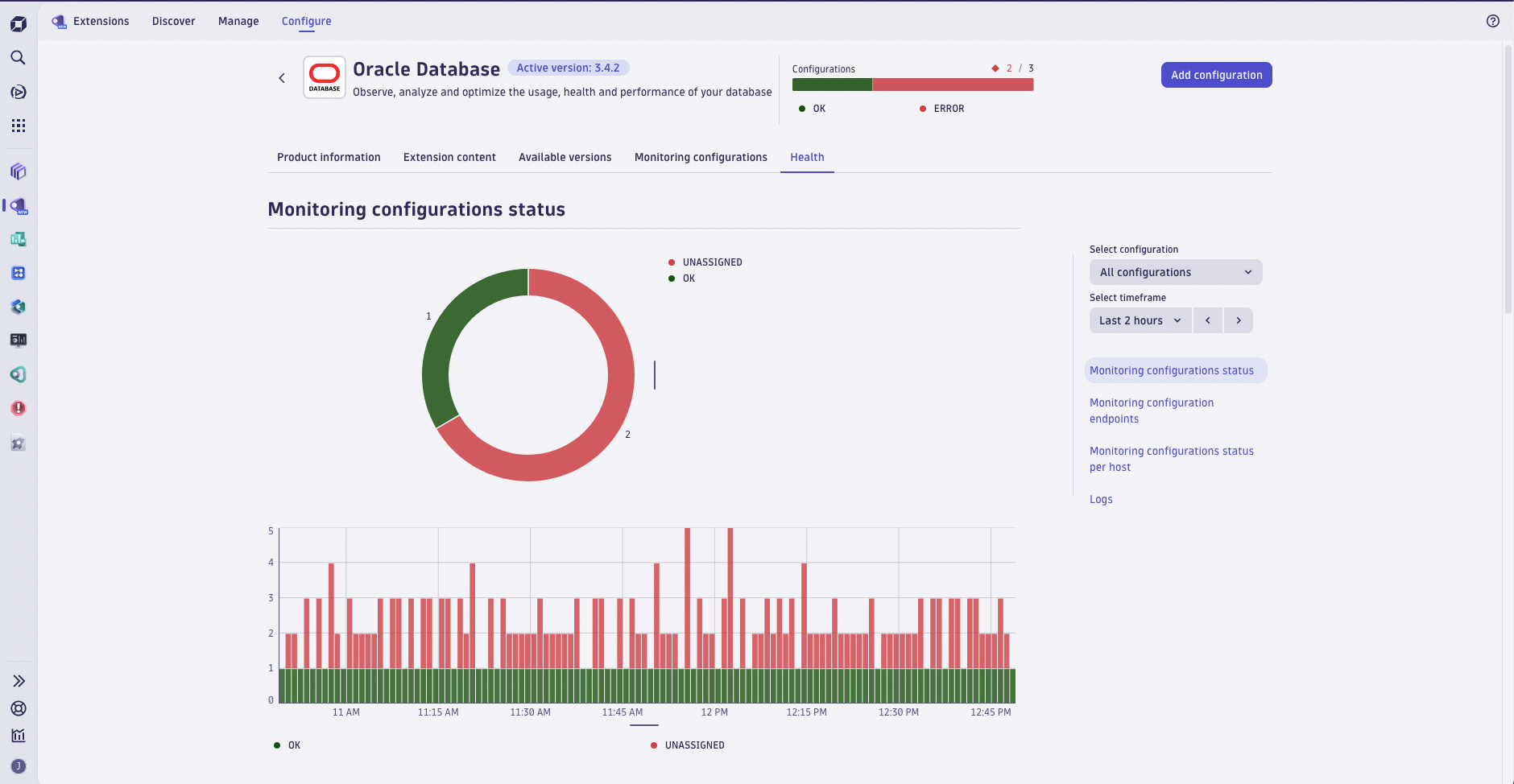Image resolution: width=1514 pixels, height=784 pixels.
Task: Jump to the Monitoring configuration endpoints link
Action: coord(1152,411)
